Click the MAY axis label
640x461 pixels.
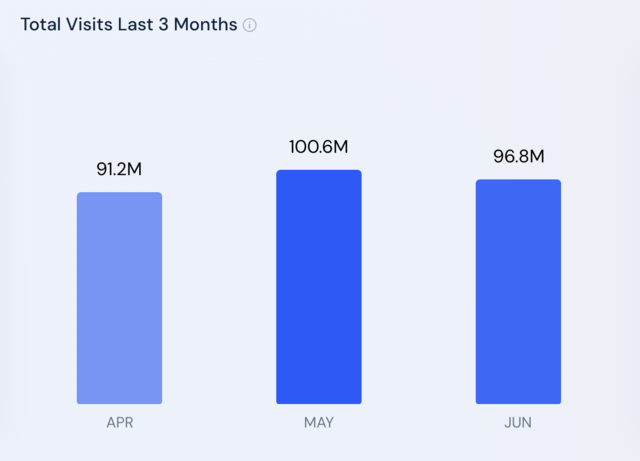(319, 422)
